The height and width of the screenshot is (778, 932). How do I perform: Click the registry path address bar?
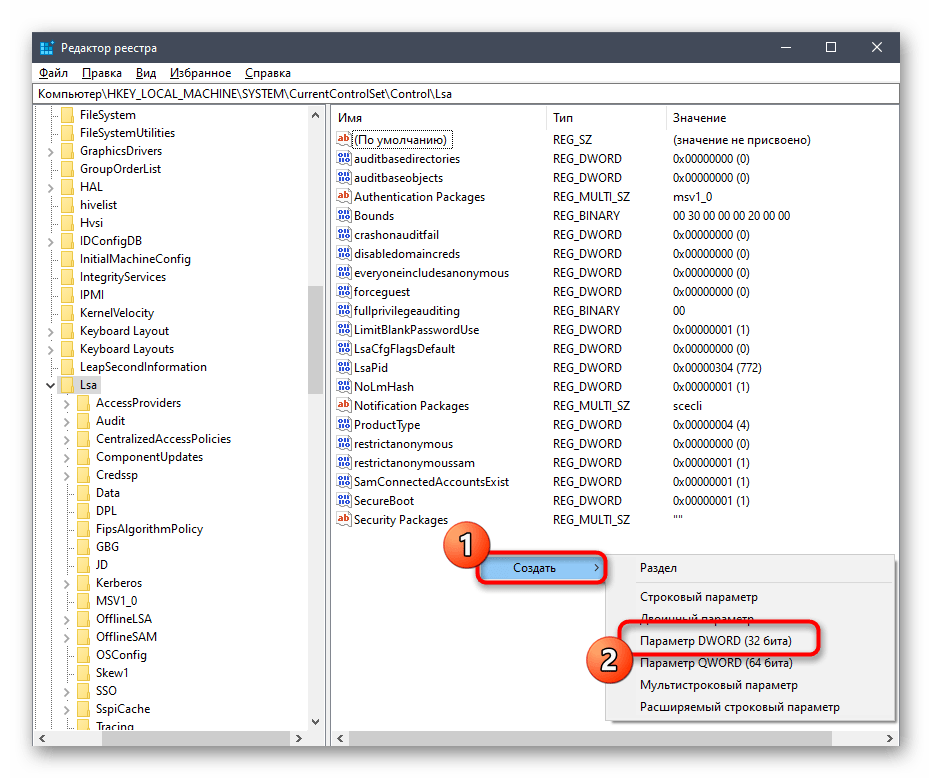(x=465, y=93)
